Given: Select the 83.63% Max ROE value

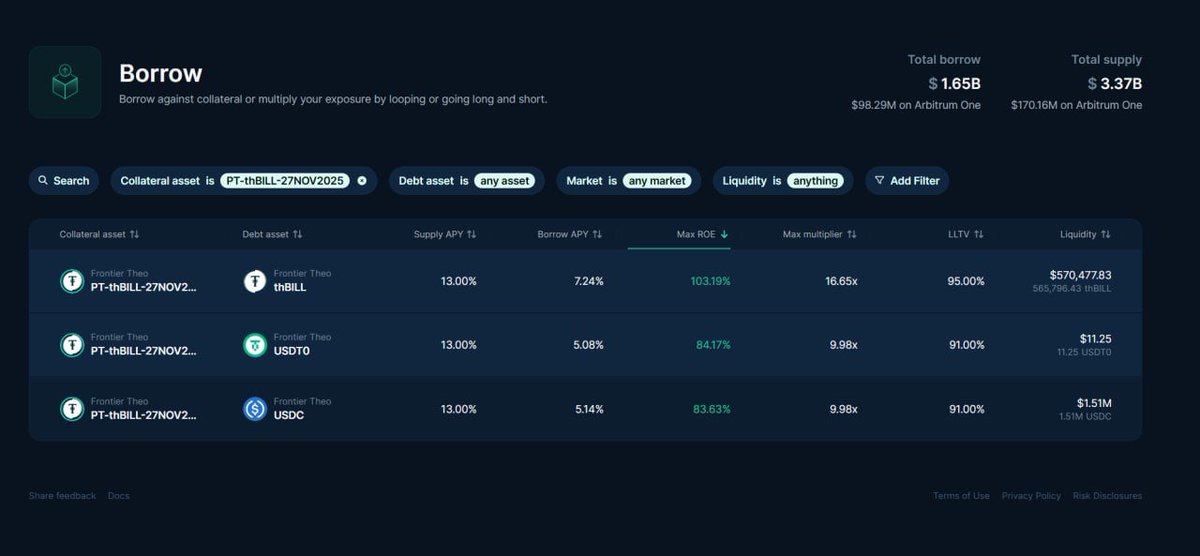Looking at the screenshot, I should pyautogui.click(x=712, y=409).
